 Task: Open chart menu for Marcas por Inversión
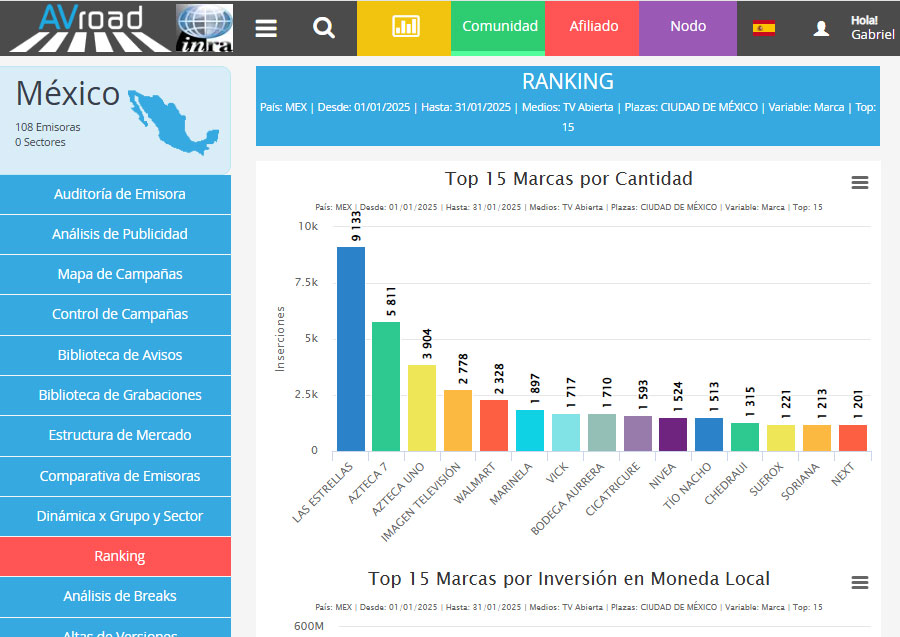click(x=859, y=582)
